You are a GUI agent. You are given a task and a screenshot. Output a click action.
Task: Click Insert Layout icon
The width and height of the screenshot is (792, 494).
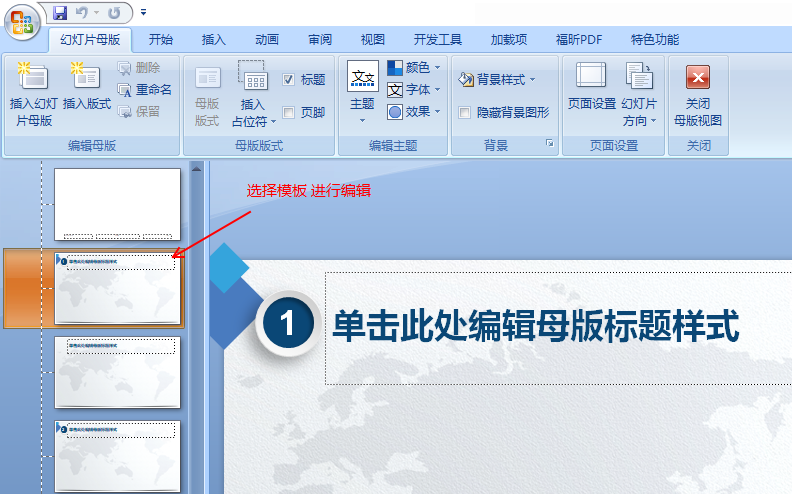(87, 77)
